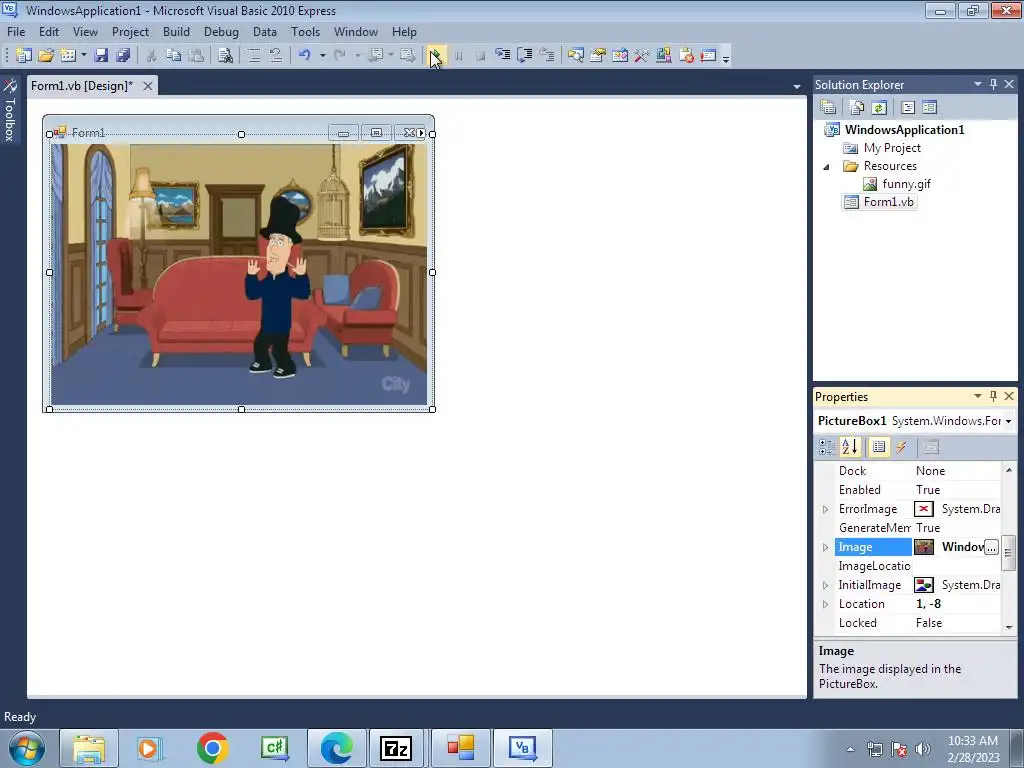
Task: Open Solution Explorer window position dropdown
Action: (978, 84)
